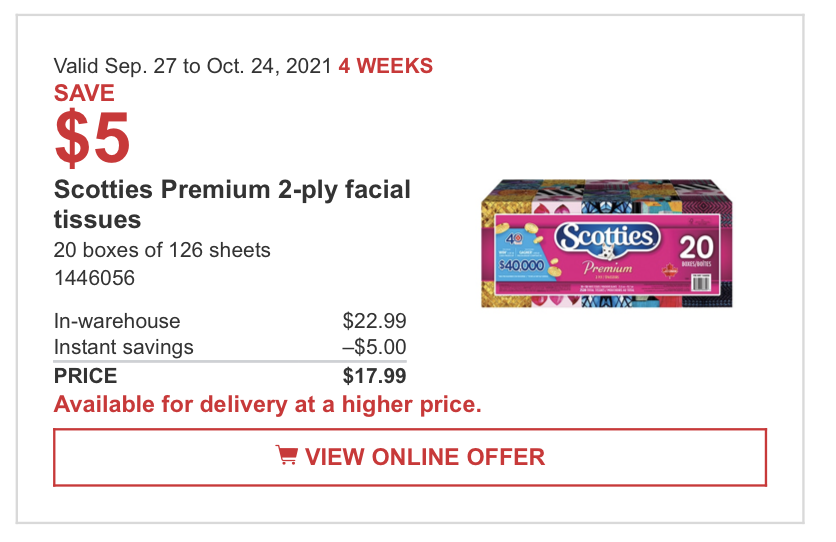Click the Scotties logo on the package
Image resolution: width=836 pixels, height=542 pixels.
click(x=607, y=238)
